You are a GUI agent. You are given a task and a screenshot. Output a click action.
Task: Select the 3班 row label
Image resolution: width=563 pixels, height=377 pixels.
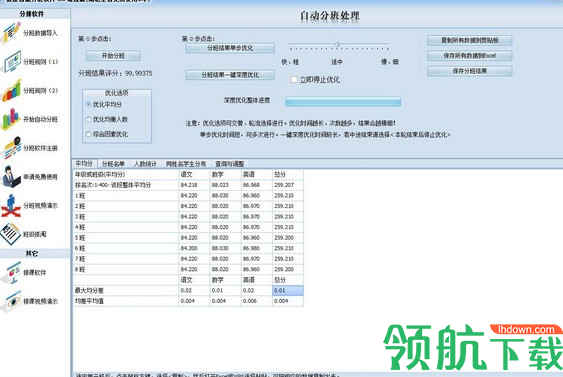(80, 217)
